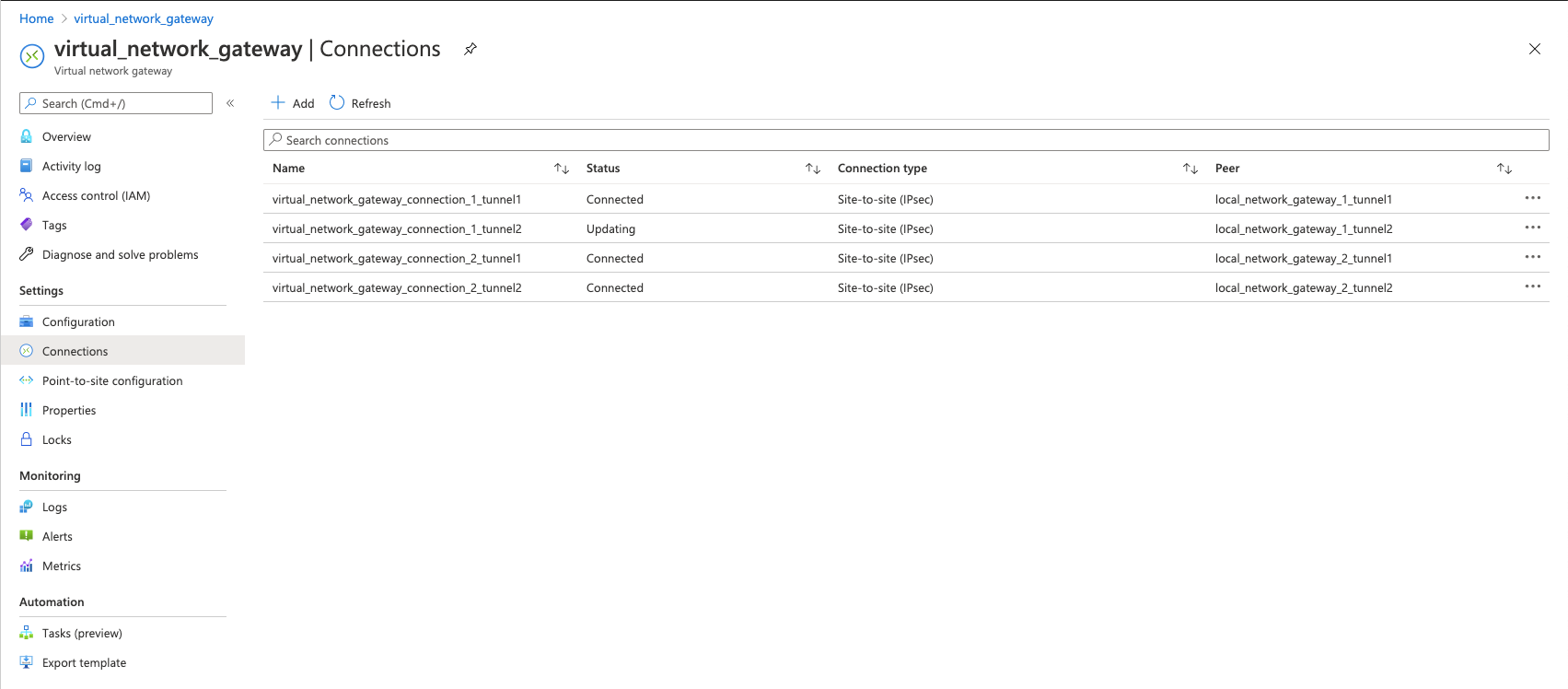Viewport: 1568px width, 689px height.
Task: Click the Alerts icon in Monitoring
Action: click(x=27, y=536)
